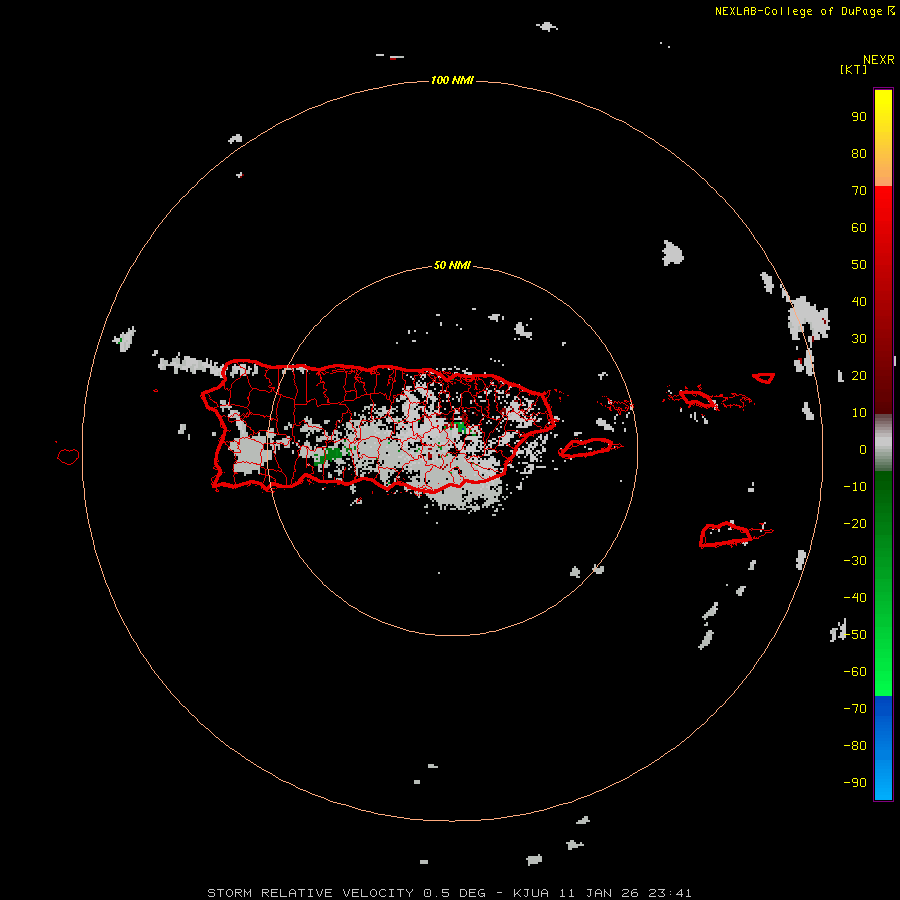Click the 0.5 DEG elevation text
The height and width of the screenshot is (900, 900).
(x=454, y=893)
